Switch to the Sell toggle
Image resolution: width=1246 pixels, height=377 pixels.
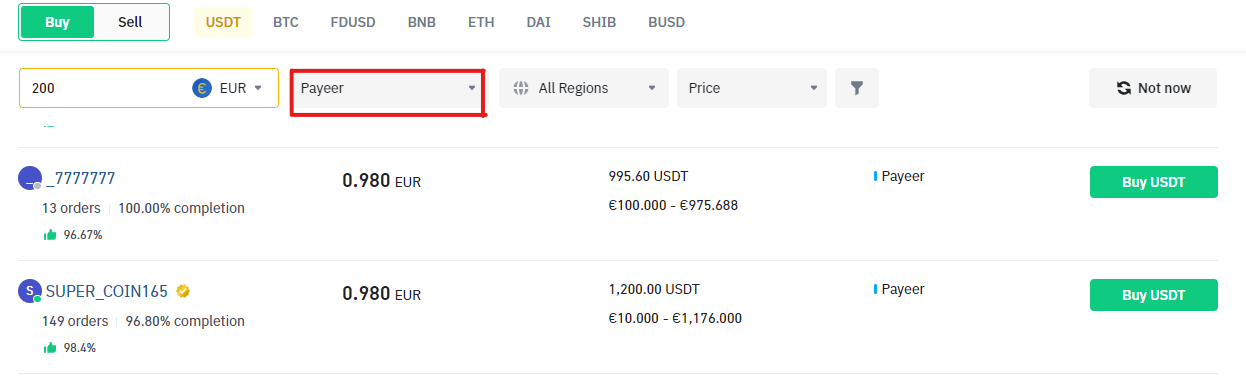coord(130,22)
